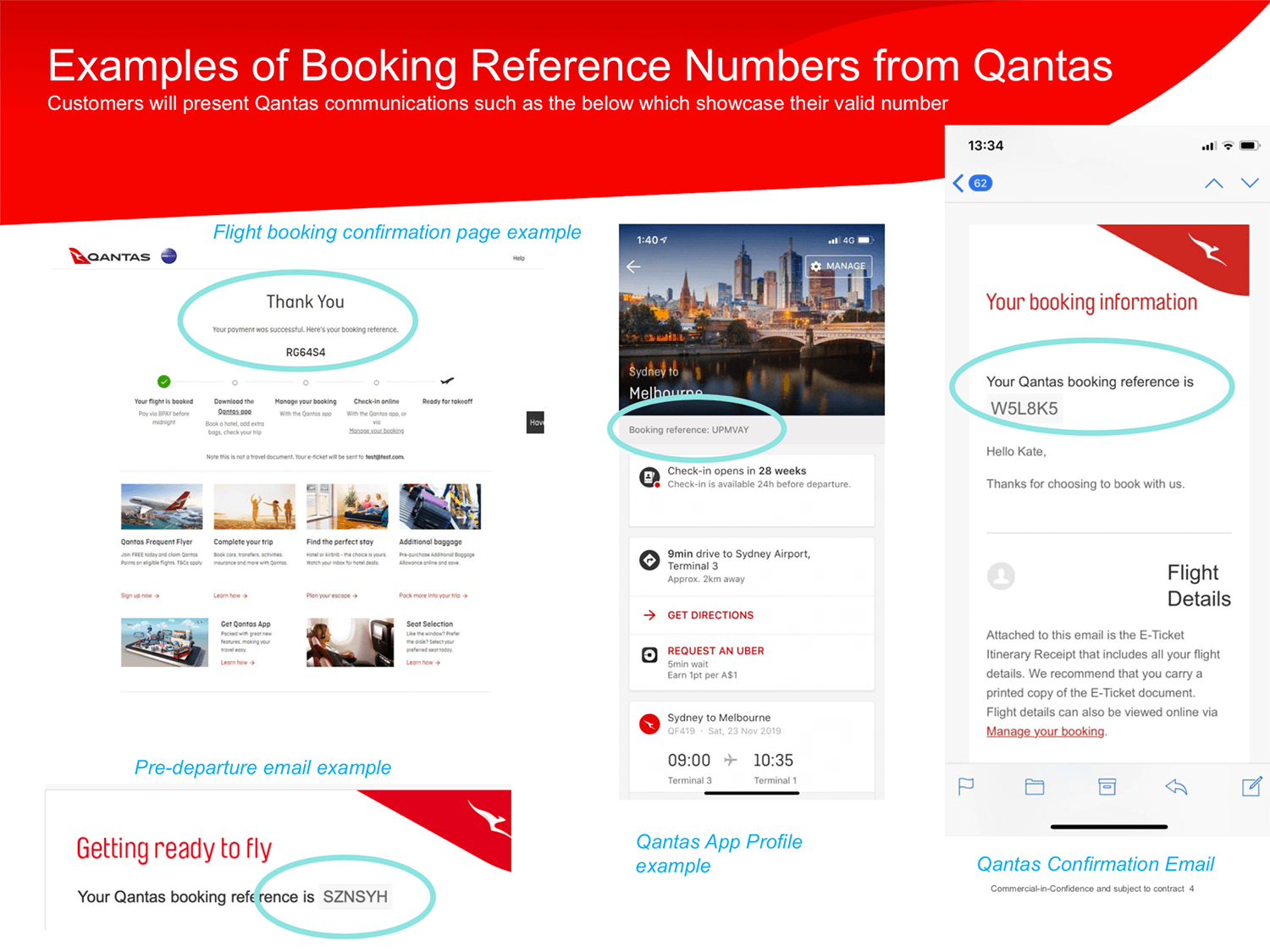Click the Getting ready to fly heading
1270x952 pixels.
pyautogui.click(x=174, y=849)
